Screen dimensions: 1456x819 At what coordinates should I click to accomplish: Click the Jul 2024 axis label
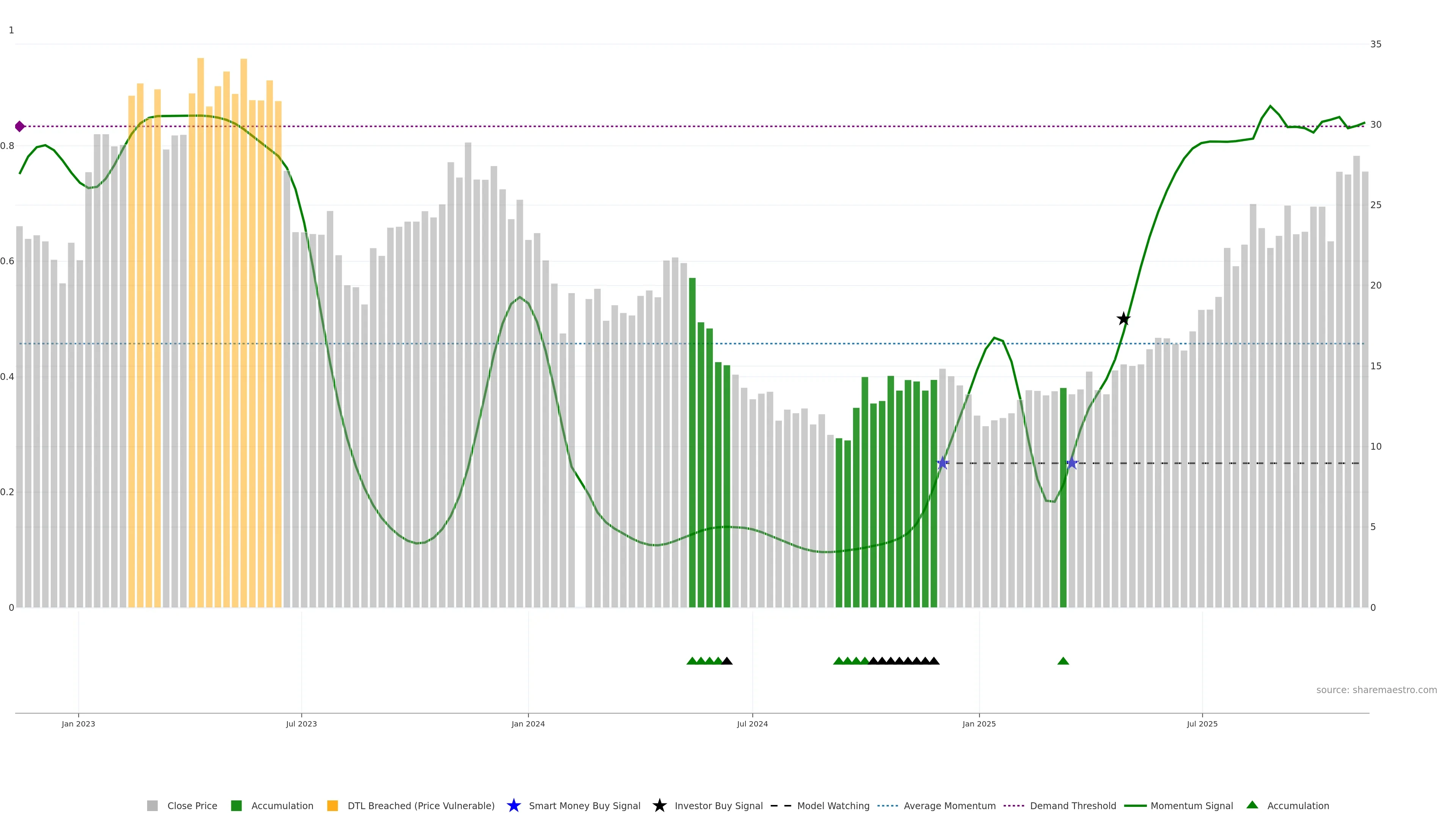pyautogui.click(x=752, y=723)
